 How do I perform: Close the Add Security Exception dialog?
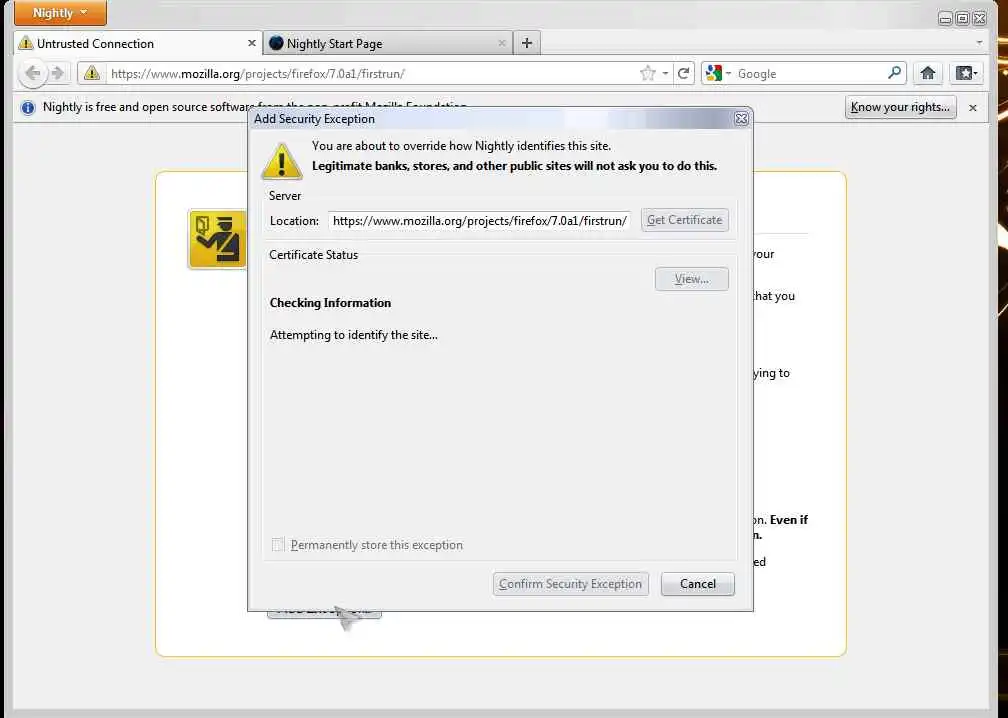[741, 119]
